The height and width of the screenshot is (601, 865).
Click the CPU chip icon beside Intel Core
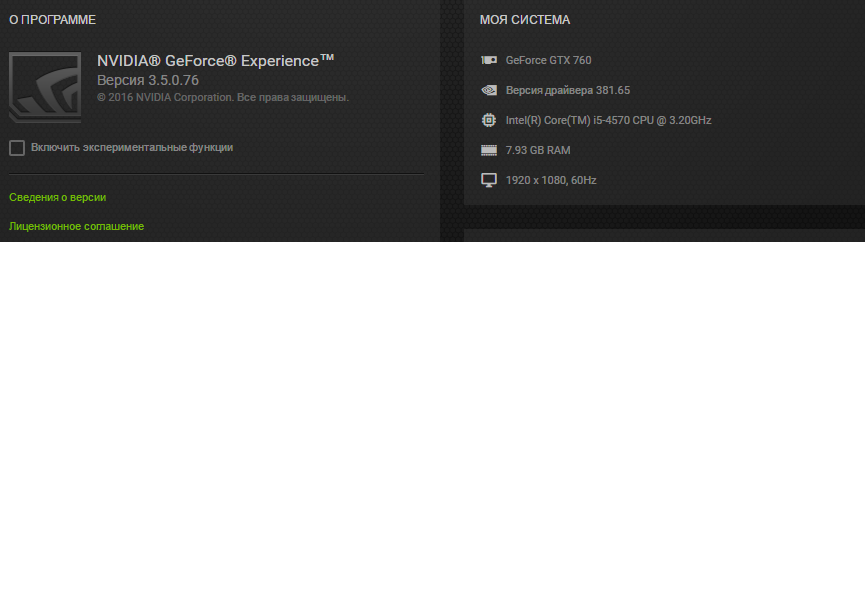[x=489, y=120]
